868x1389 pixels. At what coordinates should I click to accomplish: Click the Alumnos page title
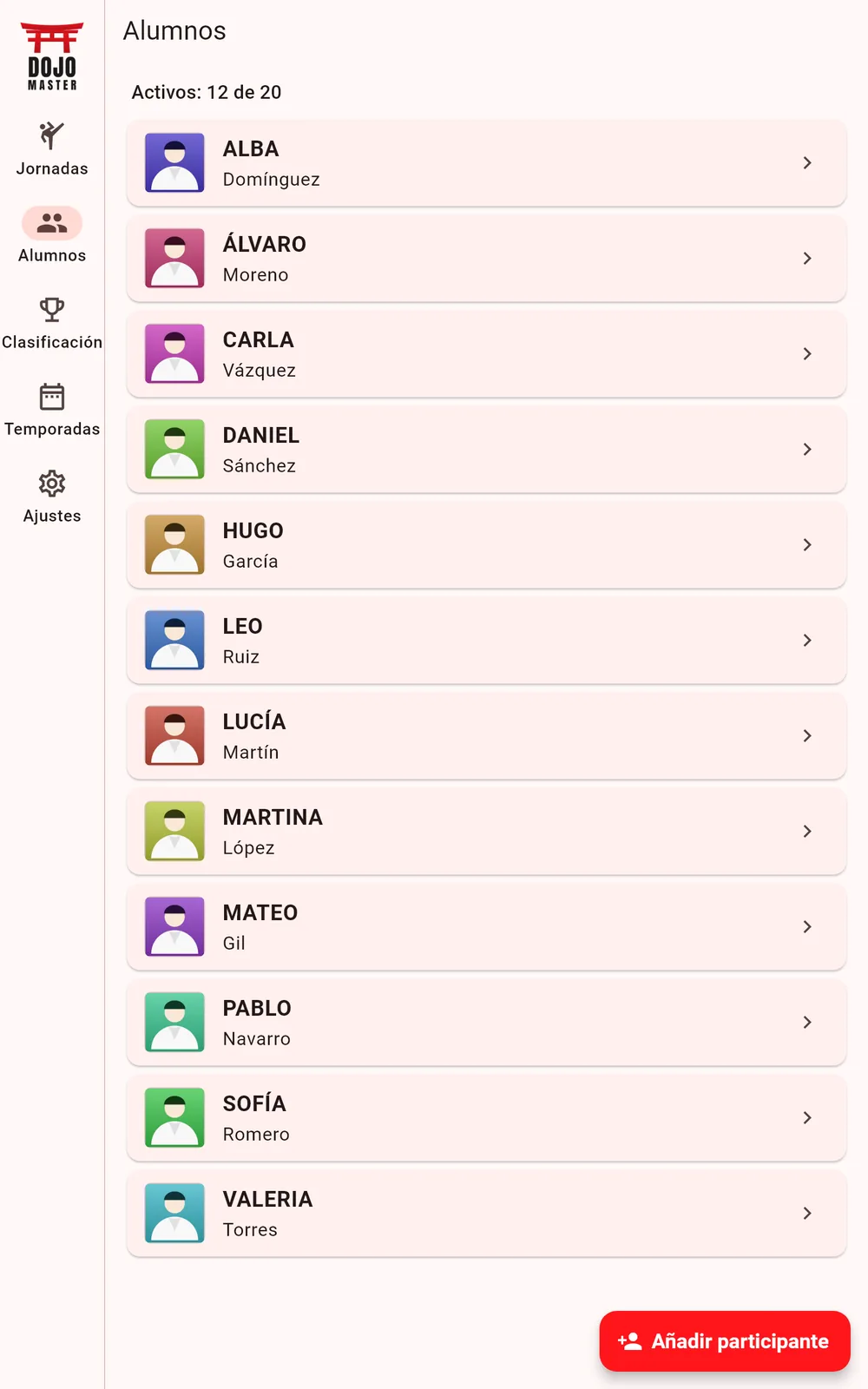click(x=174, y=30)
